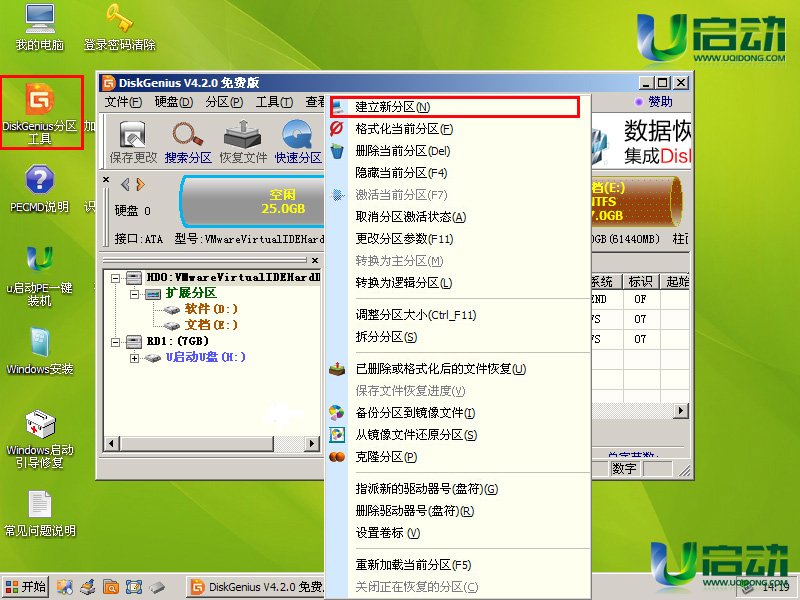Choose 调整分区大小(Ctrl_F11) menu item

click(x=458, y=315)
